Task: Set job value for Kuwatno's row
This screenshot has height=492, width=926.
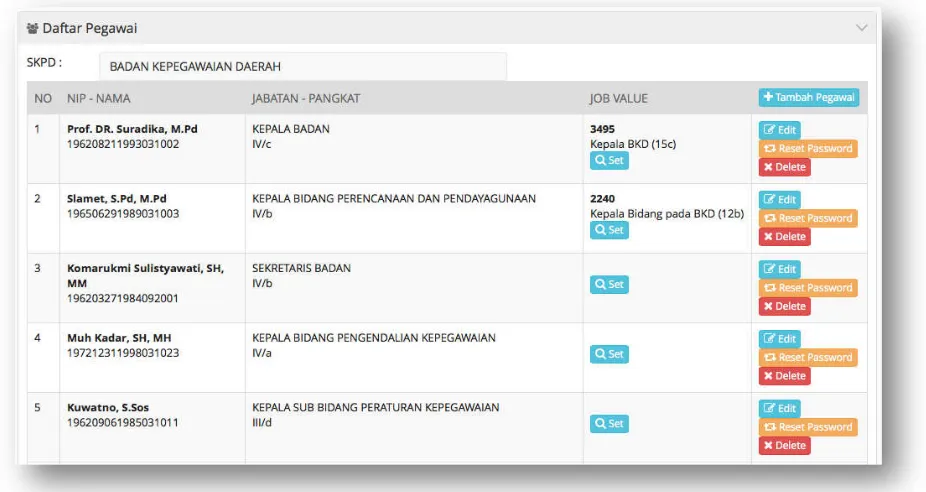Action: tap(609, 424)
